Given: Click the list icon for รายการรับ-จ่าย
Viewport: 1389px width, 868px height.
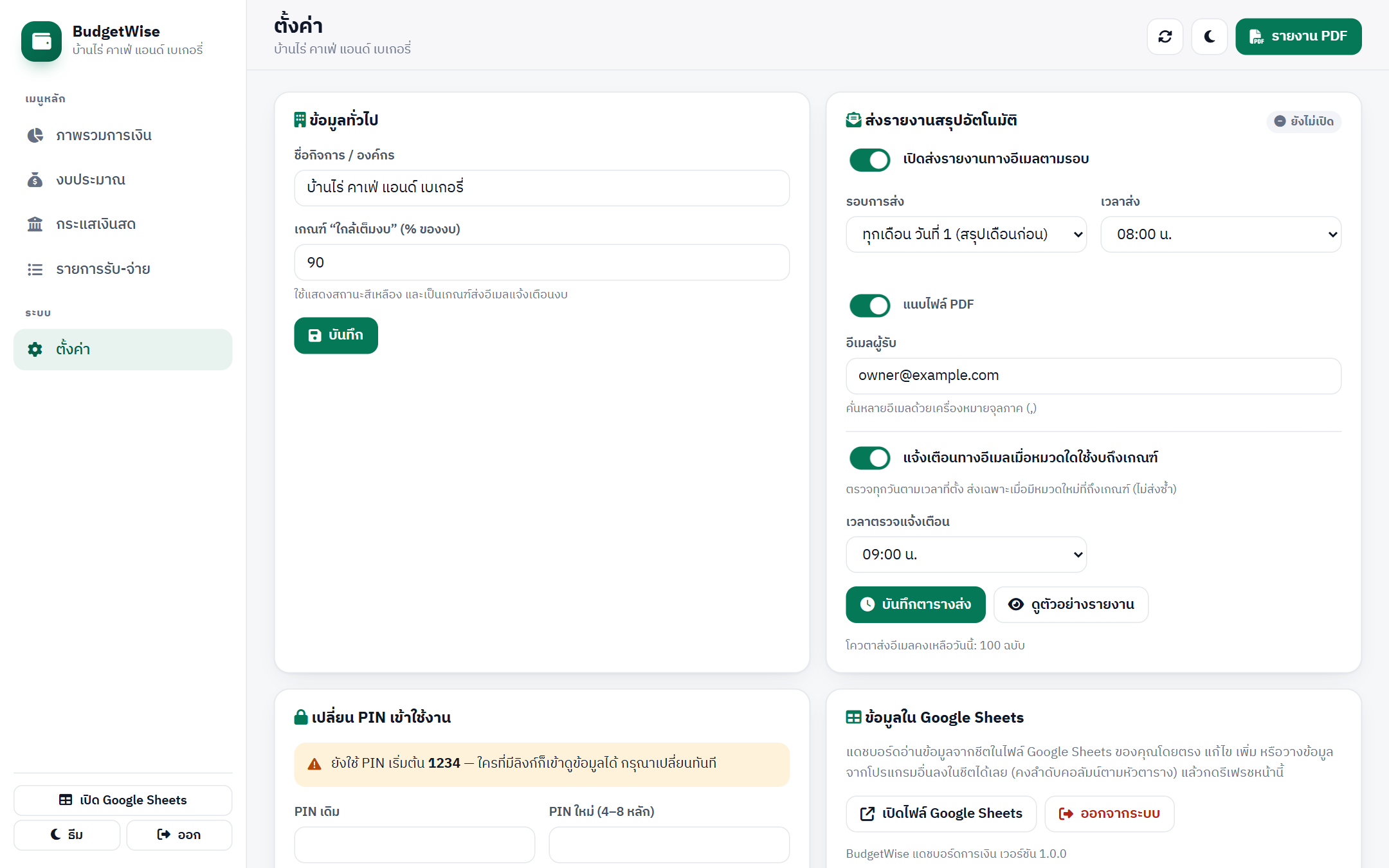Looking at the screenshot, I should coord(35,269).
